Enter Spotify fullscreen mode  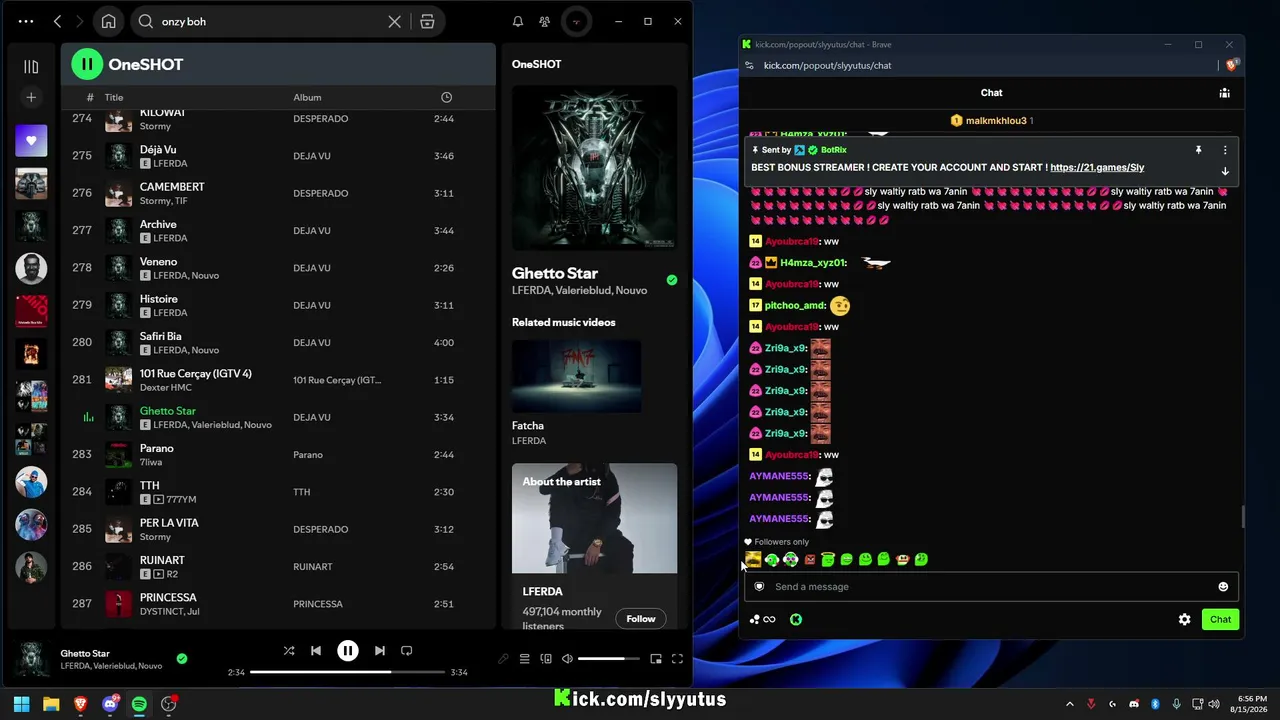point(677,659)
